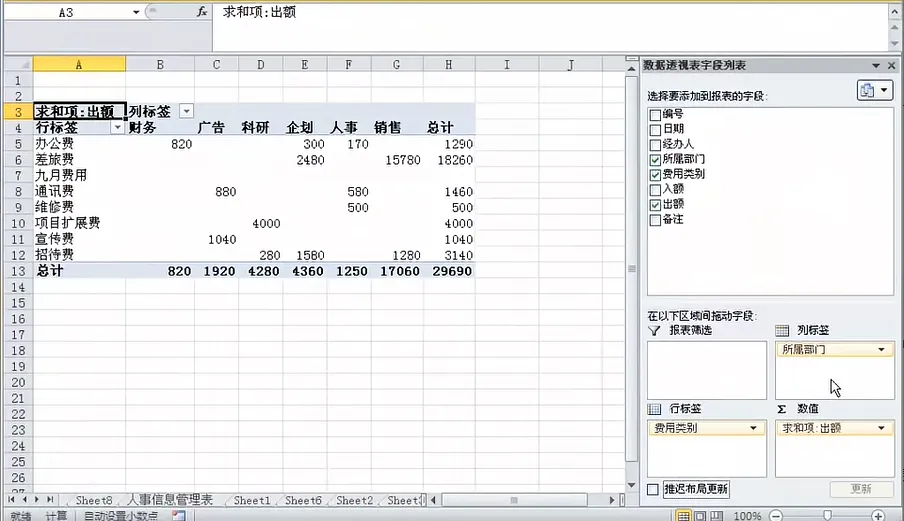Click the zoom slider handle

click(827, 515)
